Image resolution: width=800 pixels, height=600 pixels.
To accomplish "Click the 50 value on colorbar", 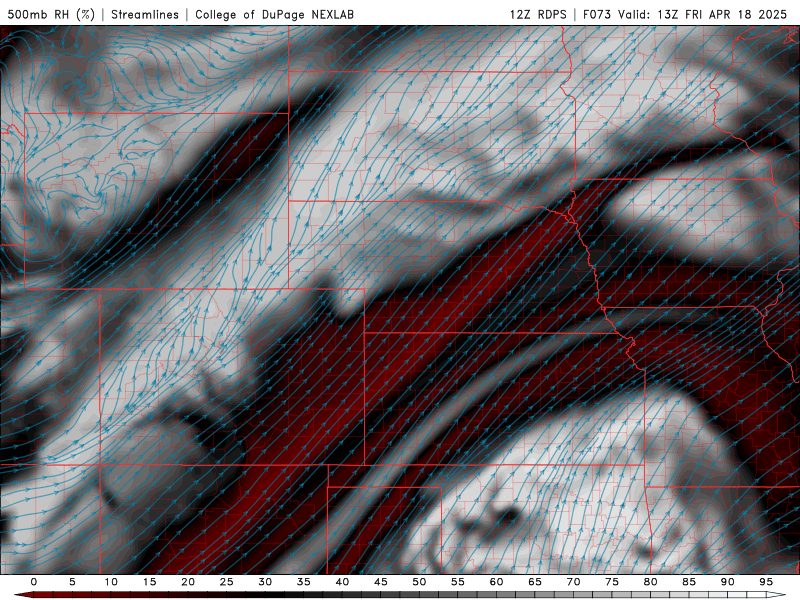I will click(419, 582).
